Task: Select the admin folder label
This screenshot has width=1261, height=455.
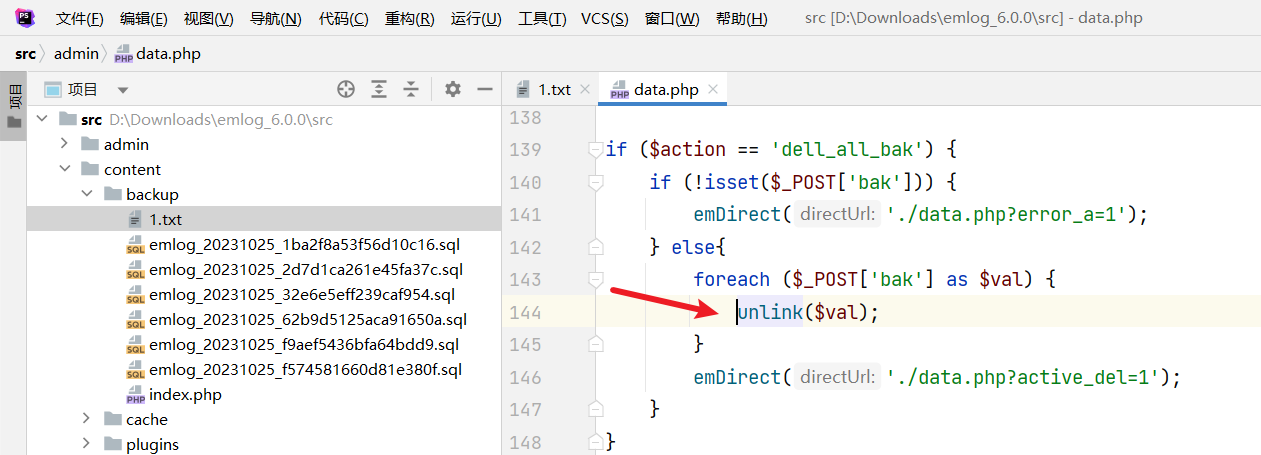Action: click(126, 144)
